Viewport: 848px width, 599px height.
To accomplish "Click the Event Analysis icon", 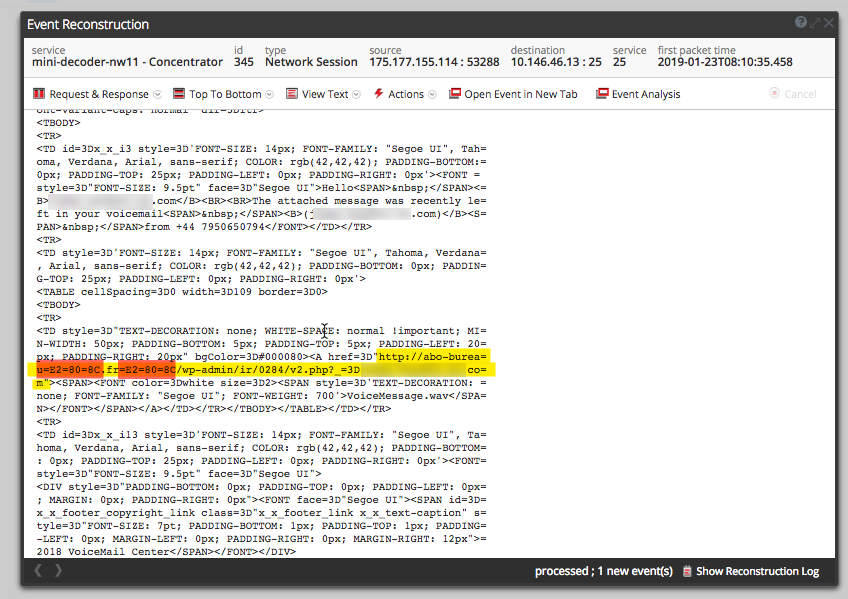I will coord(602,94).
